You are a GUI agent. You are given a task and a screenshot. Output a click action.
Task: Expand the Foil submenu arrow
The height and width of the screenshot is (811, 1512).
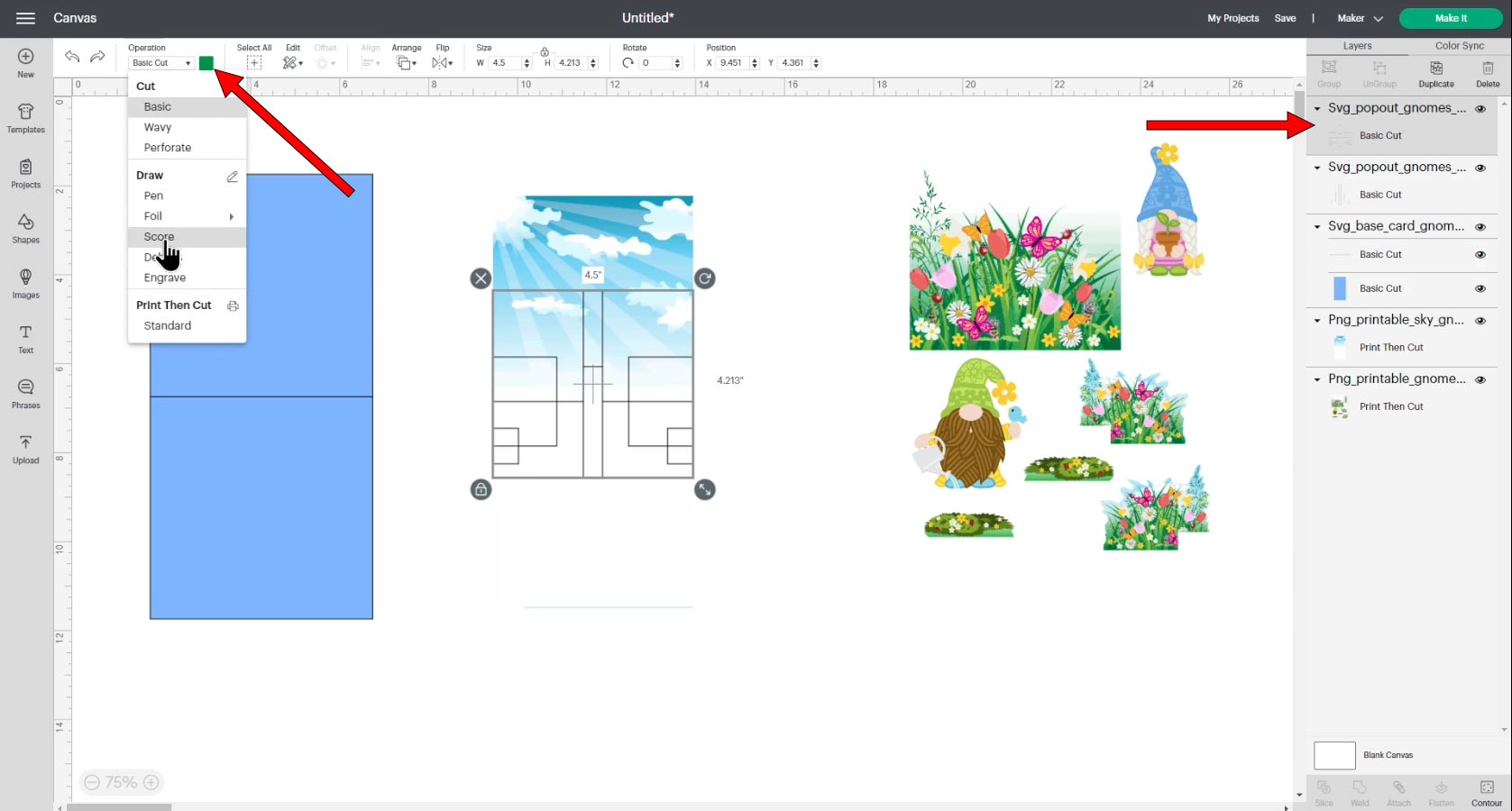pos(232,216)
